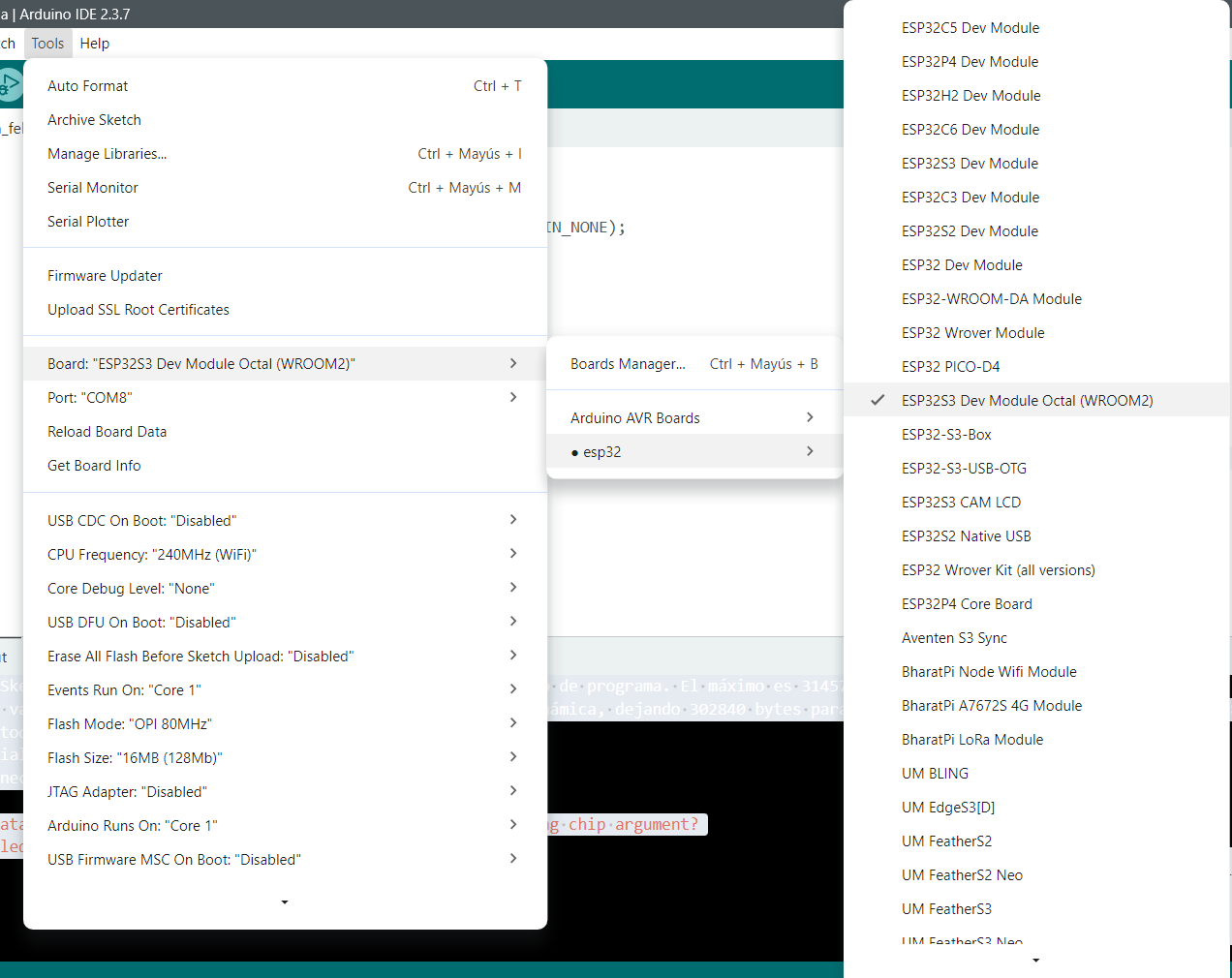This screenshot has height=978, width=1232.
Task: Select ESP32S2 Native USB
Action: 1037,536
